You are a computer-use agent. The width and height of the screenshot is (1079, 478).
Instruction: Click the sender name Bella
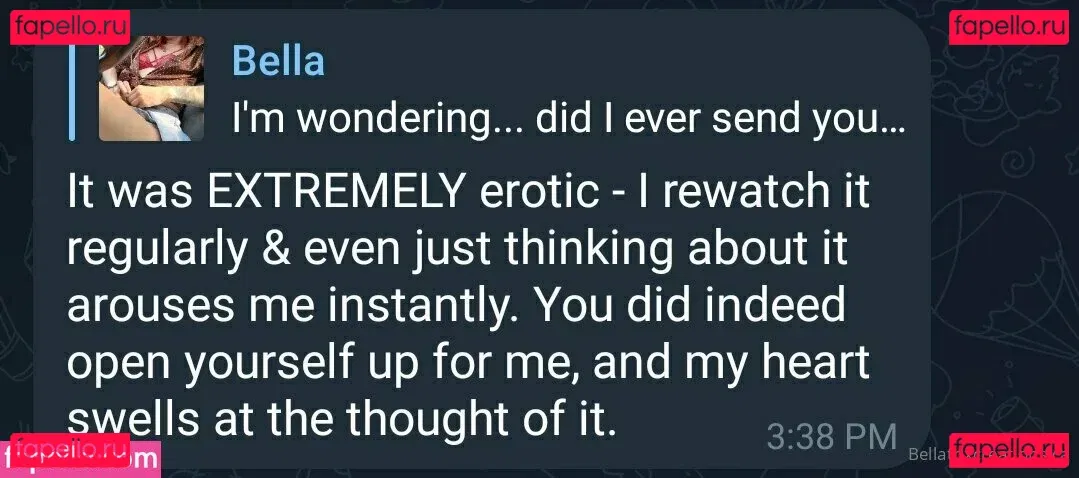tap(278, 61)
